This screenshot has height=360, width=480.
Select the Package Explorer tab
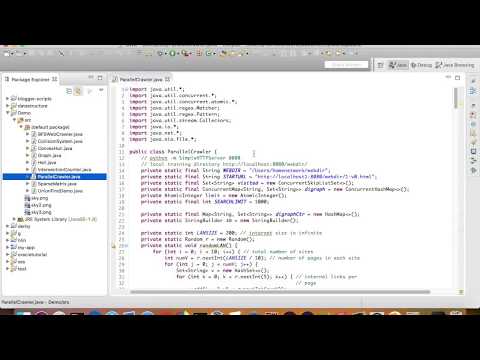30,79
